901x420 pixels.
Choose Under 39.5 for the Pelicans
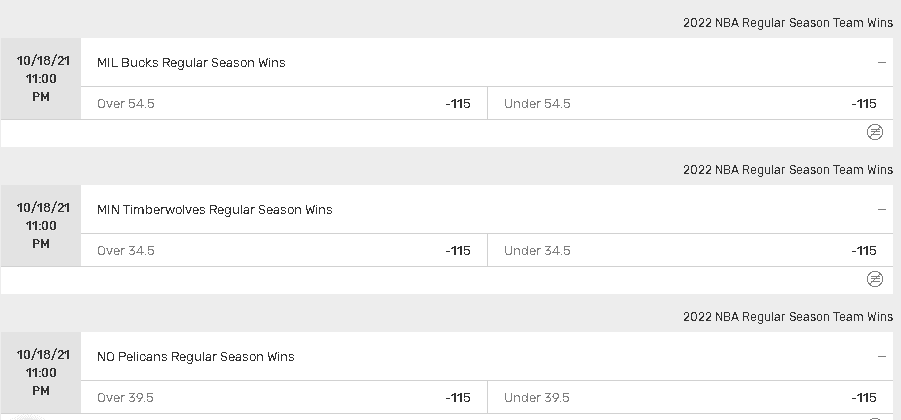pyautogui.click(x=691, y=398)
